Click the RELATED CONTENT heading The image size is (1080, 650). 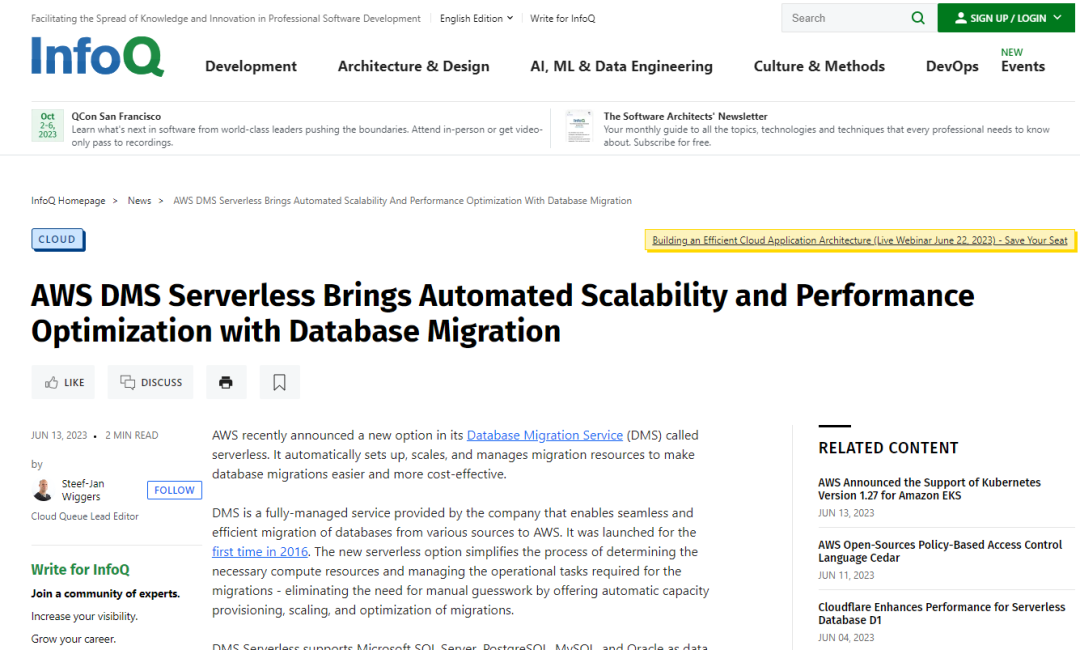(x=889, y=448)
